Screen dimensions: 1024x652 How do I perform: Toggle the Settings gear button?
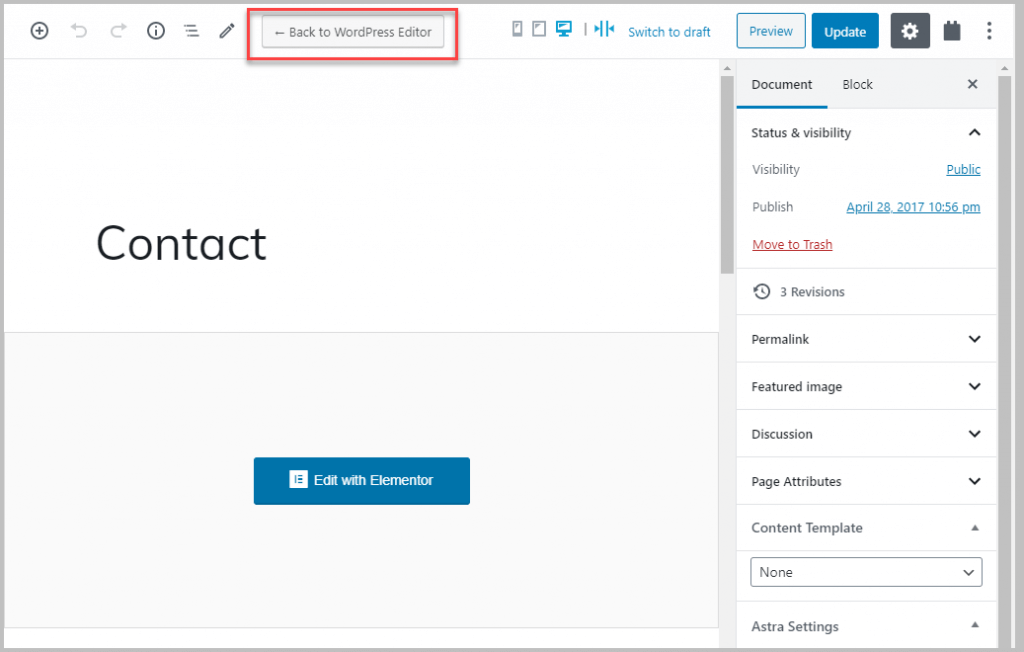pos(910,31)
